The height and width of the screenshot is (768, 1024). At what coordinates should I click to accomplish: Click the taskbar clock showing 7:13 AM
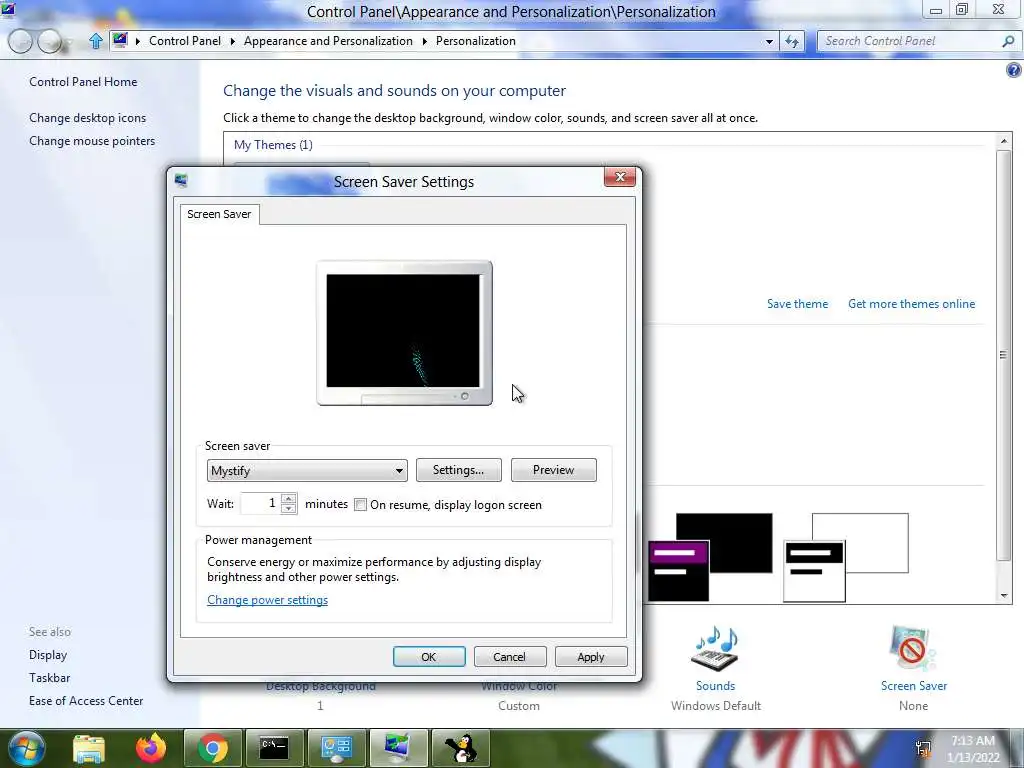pyautogui.click(x=974, y=749)
